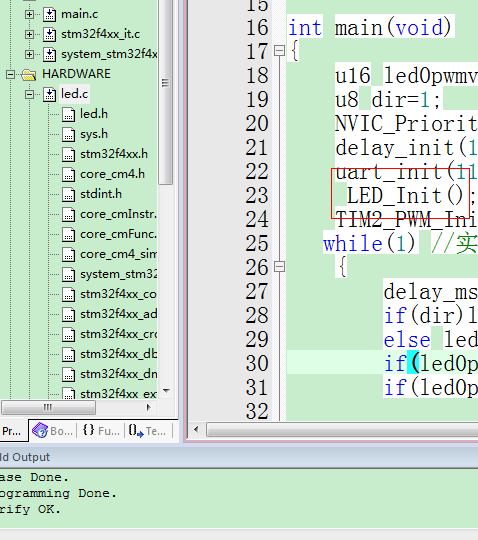Collapse the led.c file node

(29, 94)
